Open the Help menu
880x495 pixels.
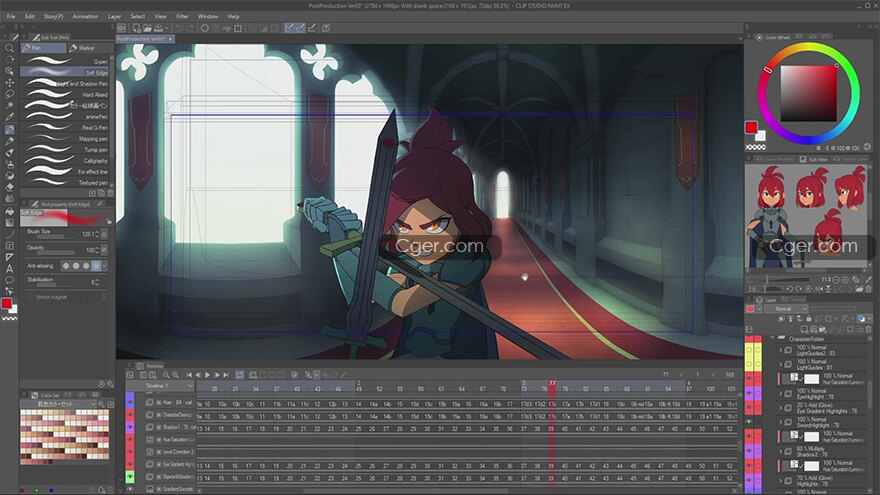[x=233, y=16]
